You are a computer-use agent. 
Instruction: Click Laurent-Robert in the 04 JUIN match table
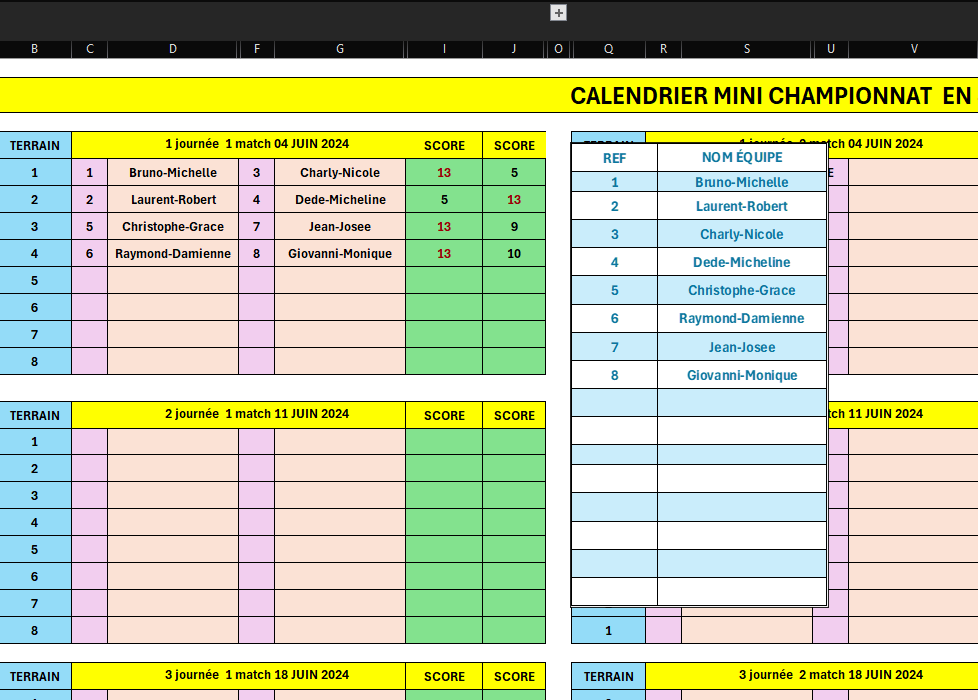pyautogui.click(x=173, y=200)
